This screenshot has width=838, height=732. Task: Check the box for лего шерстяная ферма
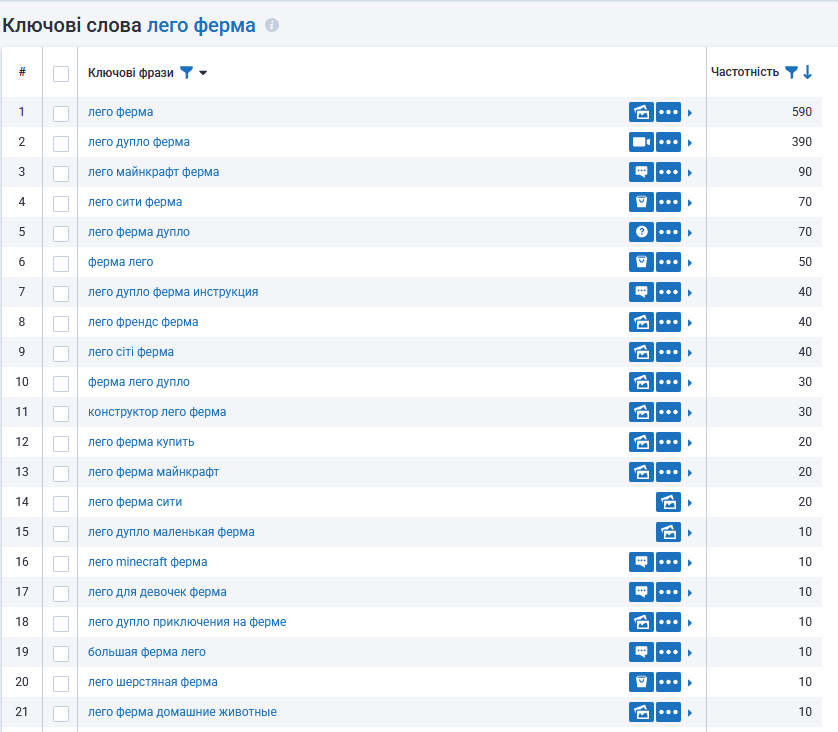point(61,683)
